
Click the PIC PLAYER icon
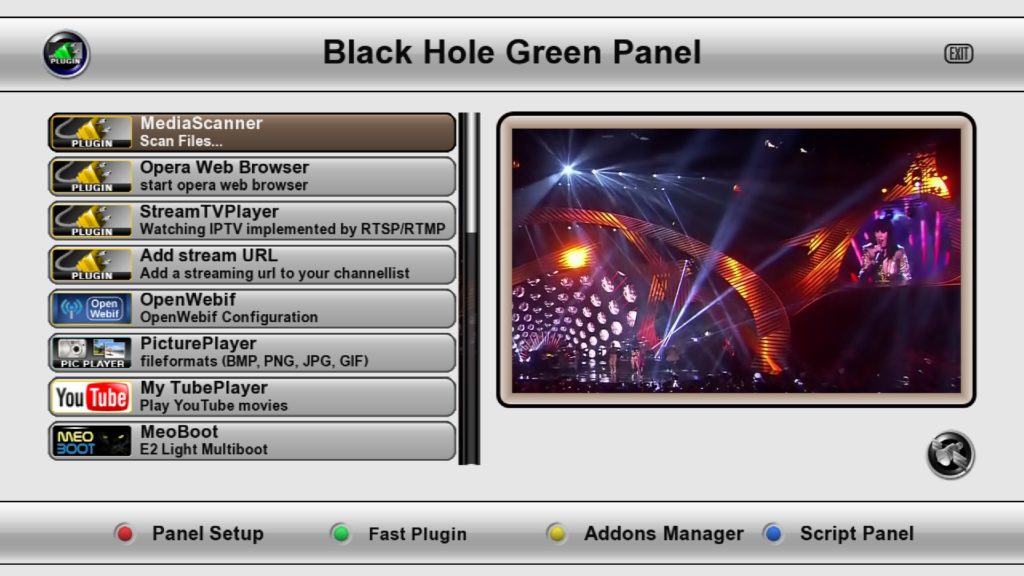92,353
